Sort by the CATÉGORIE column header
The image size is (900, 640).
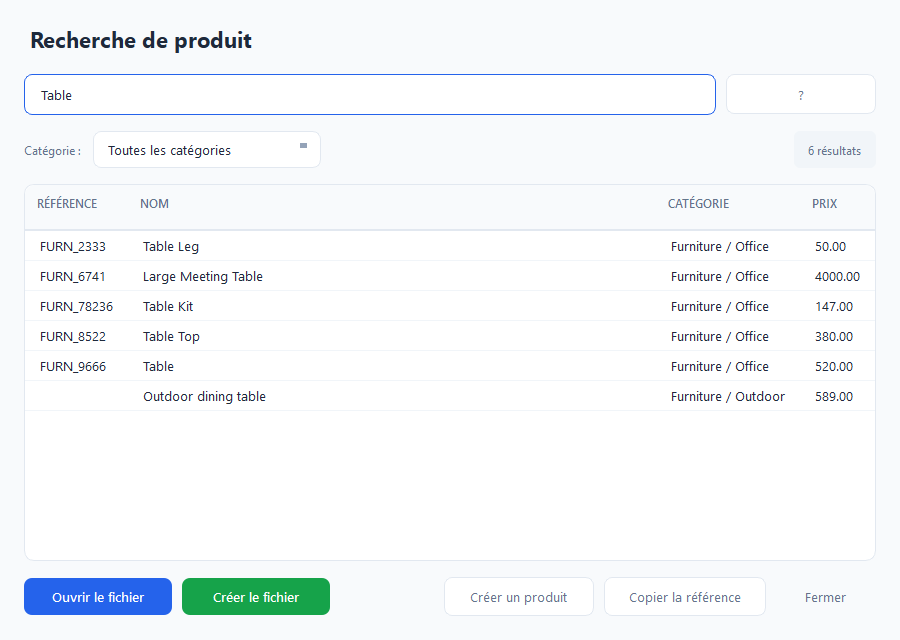pos(698,204)
